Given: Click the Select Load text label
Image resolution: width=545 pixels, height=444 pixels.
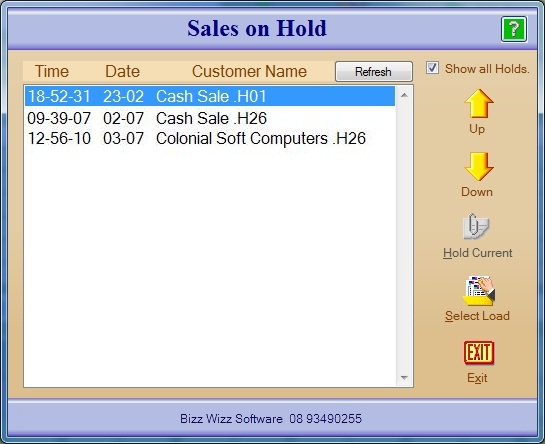Looking at the screenshot, I should tap(477, 316).
